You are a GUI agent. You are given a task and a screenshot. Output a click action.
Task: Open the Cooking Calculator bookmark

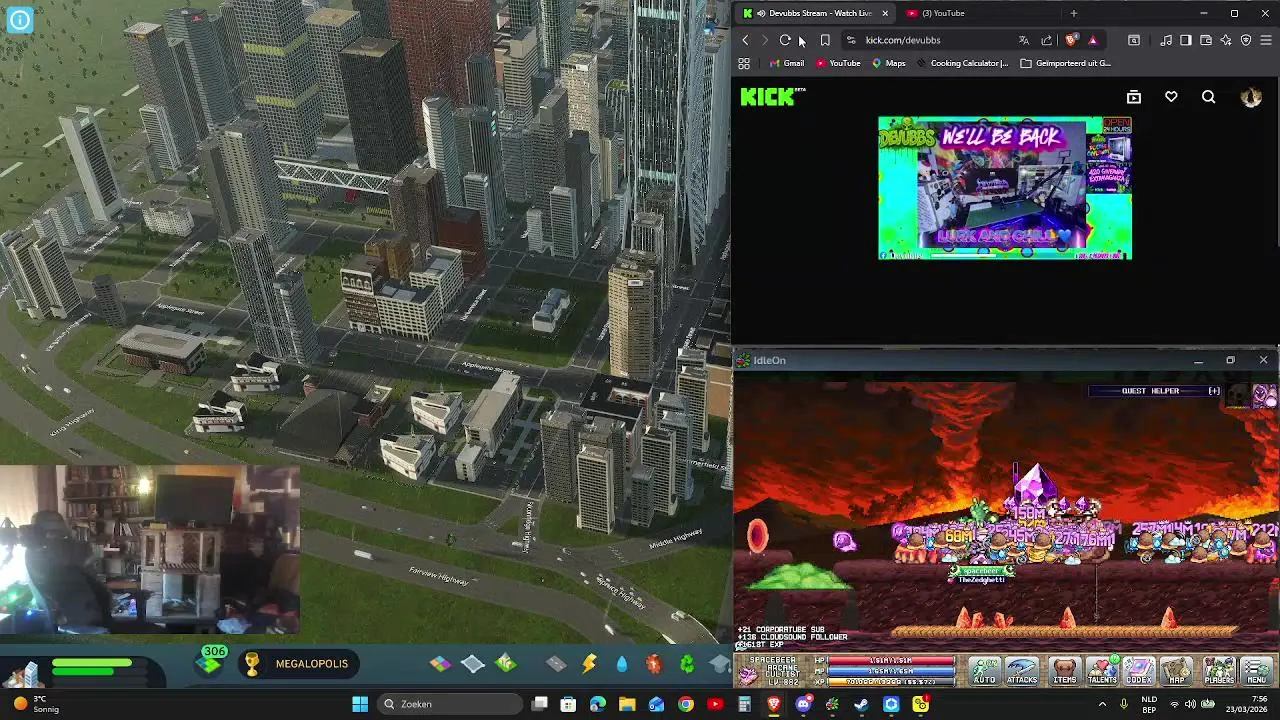(x=963, y=63)
